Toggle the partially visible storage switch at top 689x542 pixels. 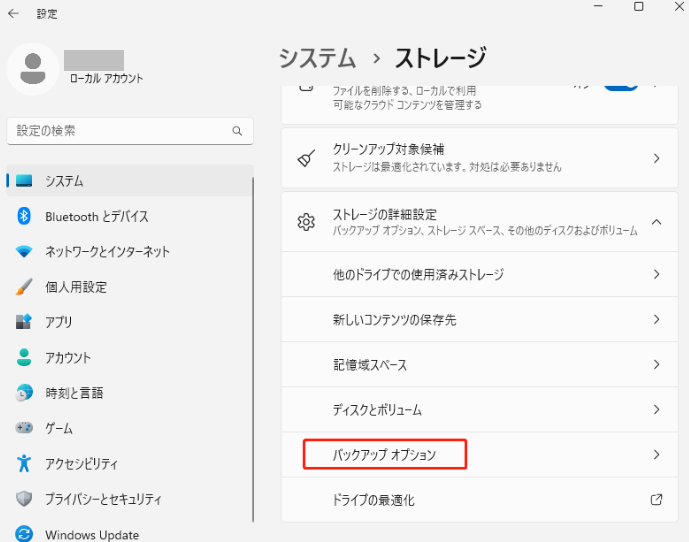coord(620,88)
